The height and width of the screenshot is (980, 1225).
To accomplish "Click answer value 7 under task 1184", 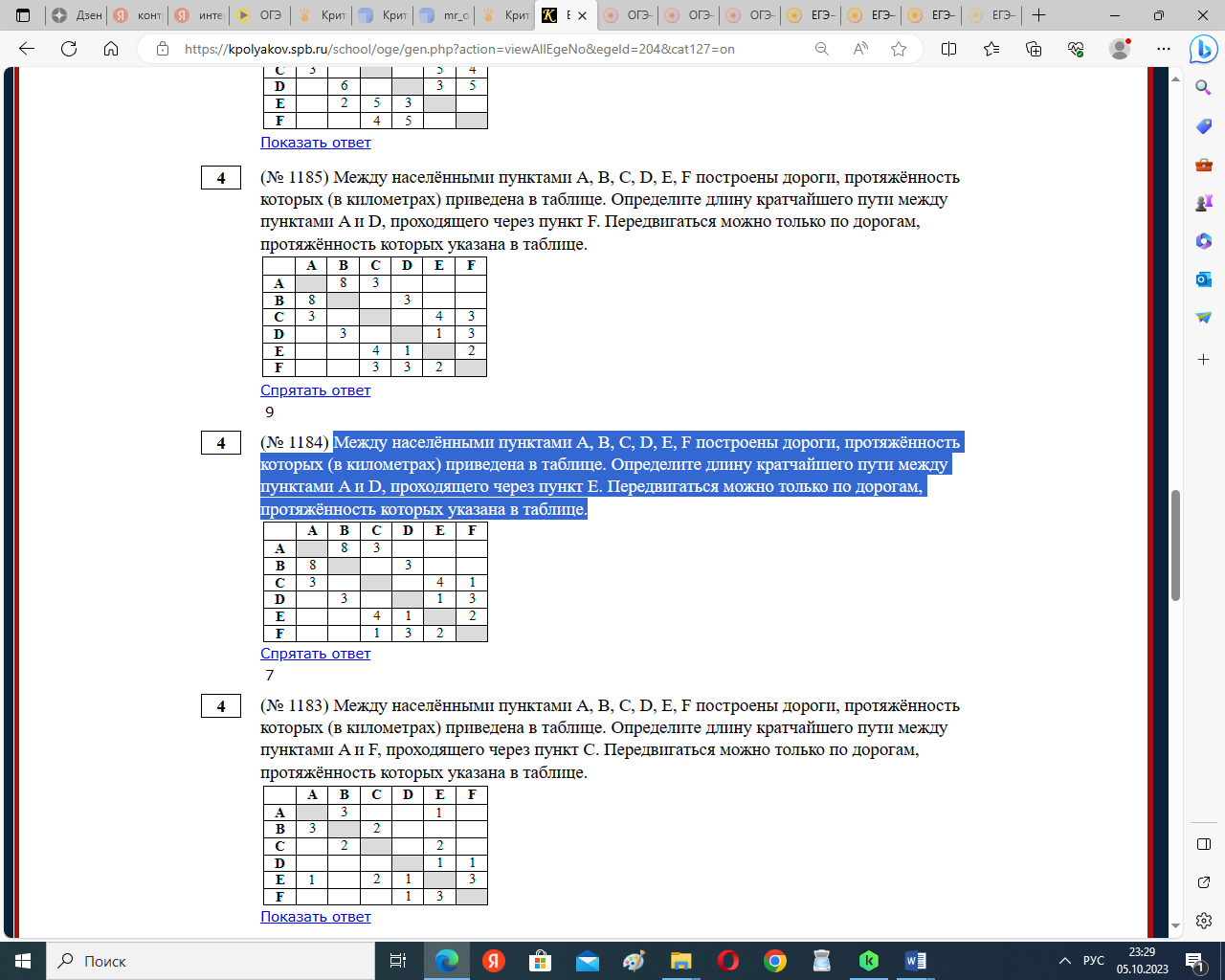I will tap(270, 676).
